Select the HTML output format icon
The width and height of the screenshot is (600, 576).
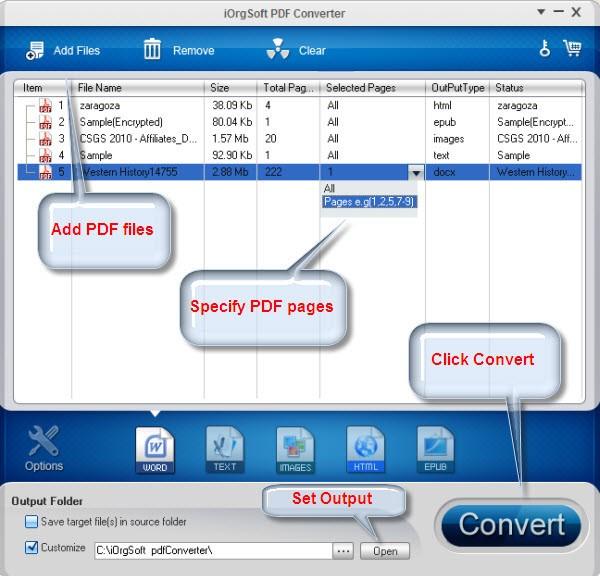click(366, 448)
